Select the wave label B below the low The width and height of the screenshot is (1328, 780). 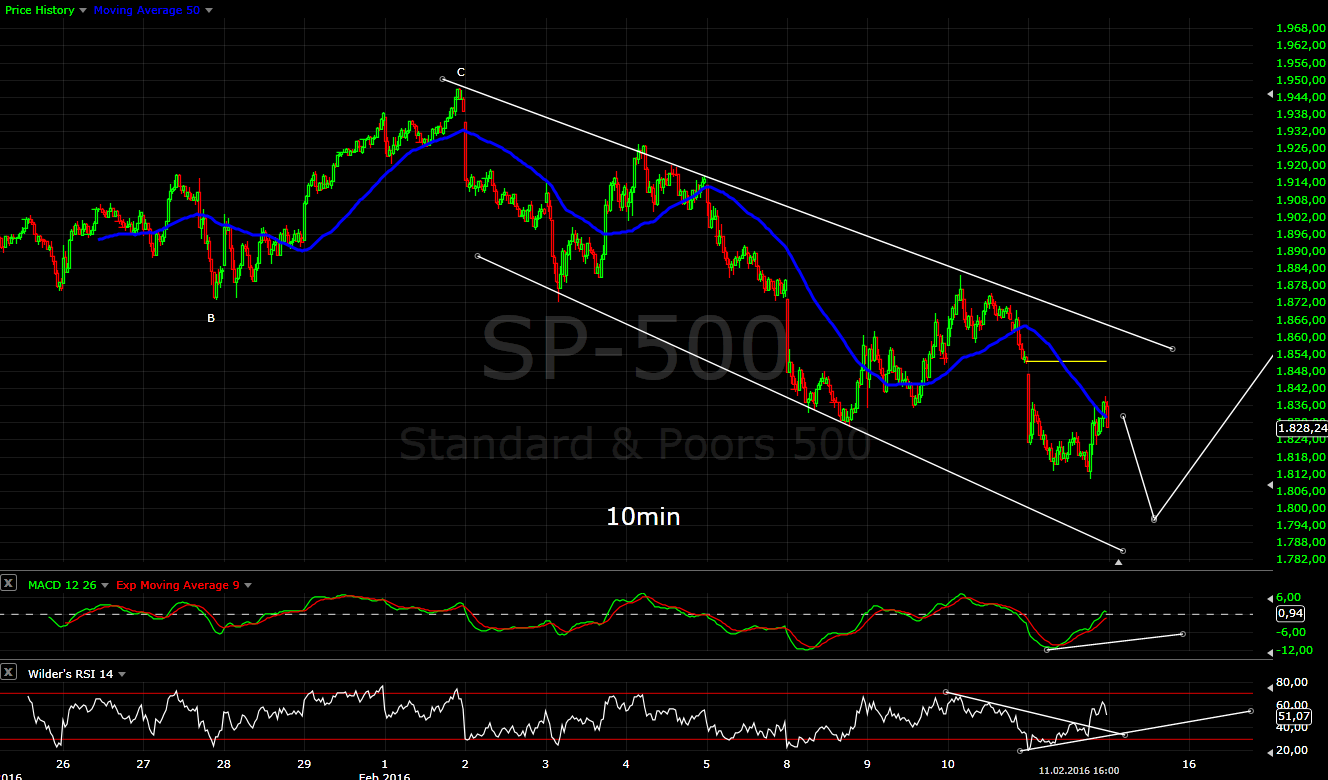click(211, 318)
